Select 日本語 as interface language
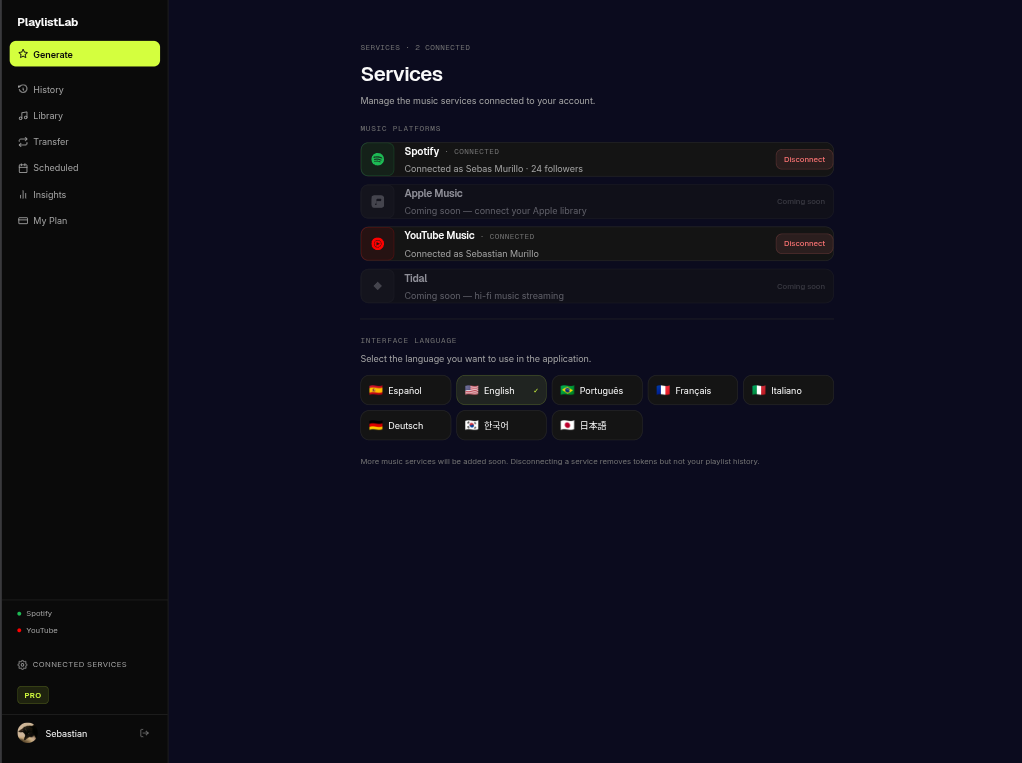 [x=597, y=425]
